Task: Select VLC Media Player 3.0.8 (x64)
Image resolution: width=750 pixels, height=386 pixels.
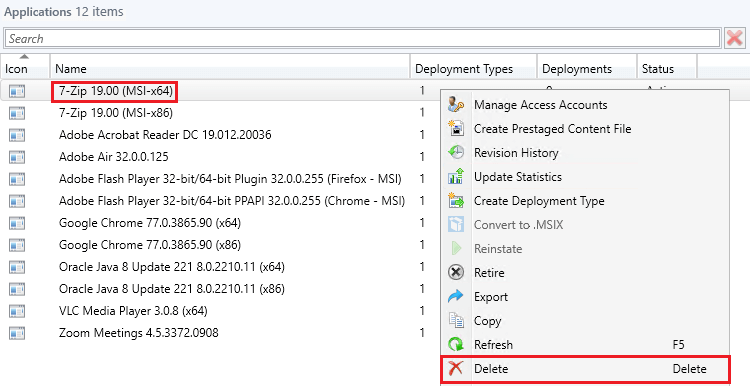Action: [133, 311]
